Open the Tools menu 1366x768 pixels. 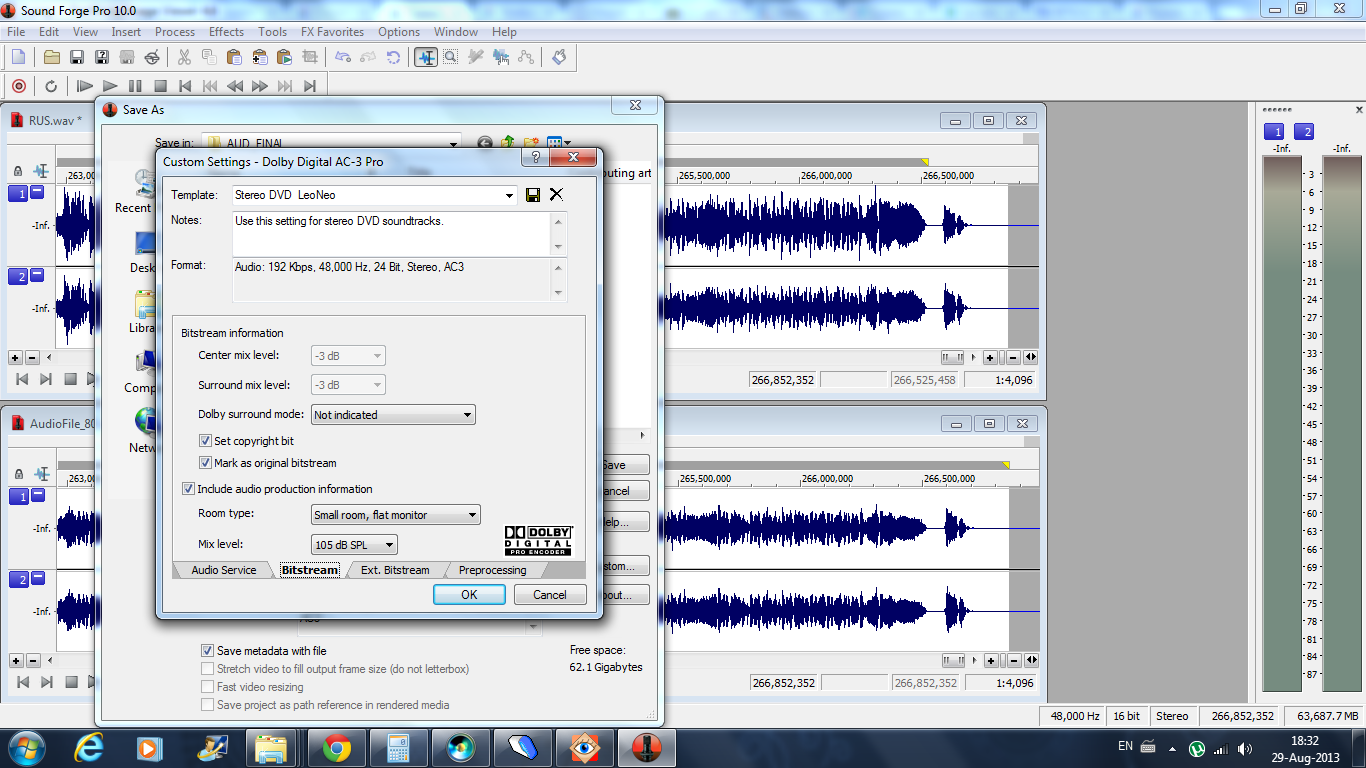(272, 32)
